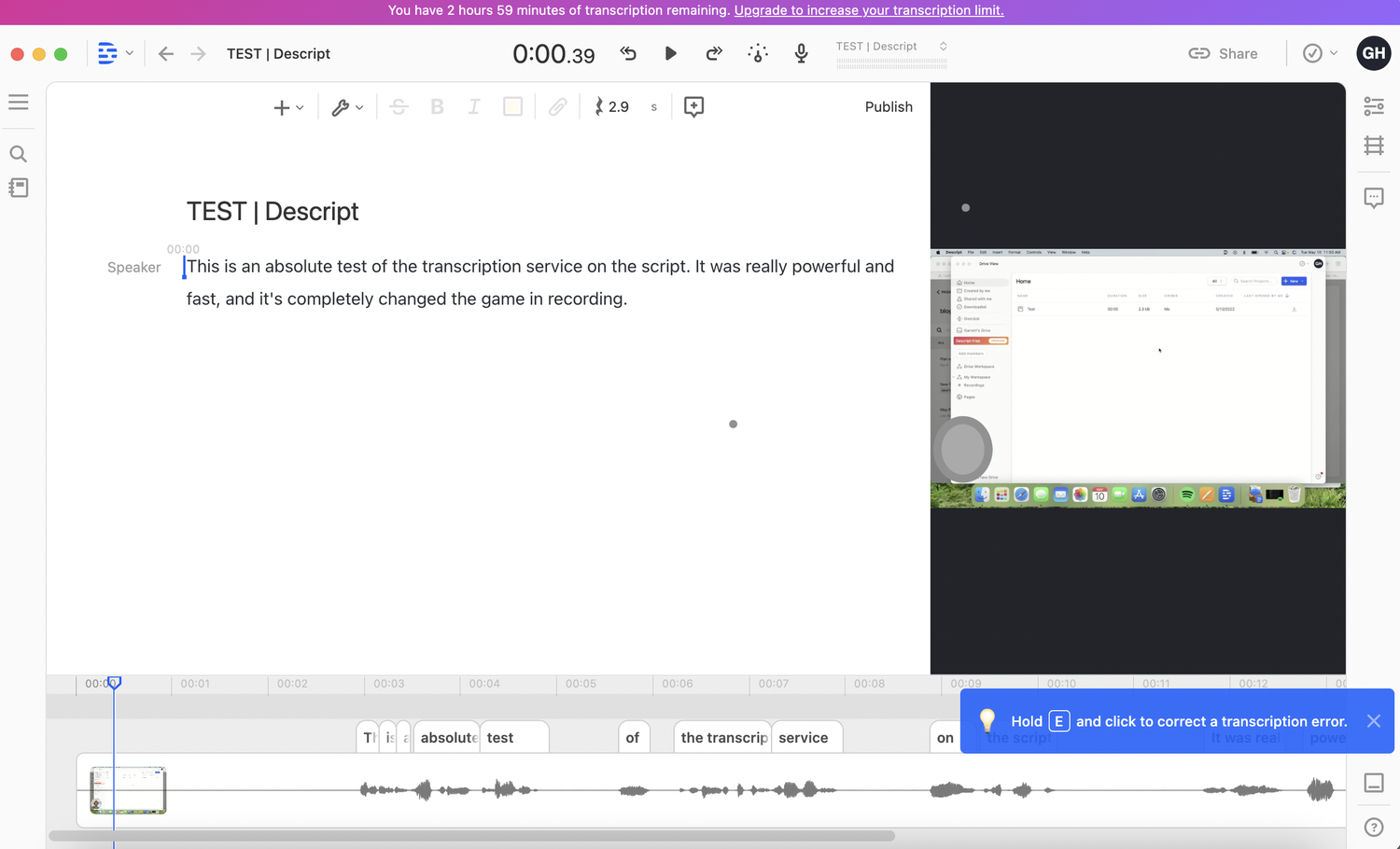Select the "absolute" word block in timeline

pos(447,737)
